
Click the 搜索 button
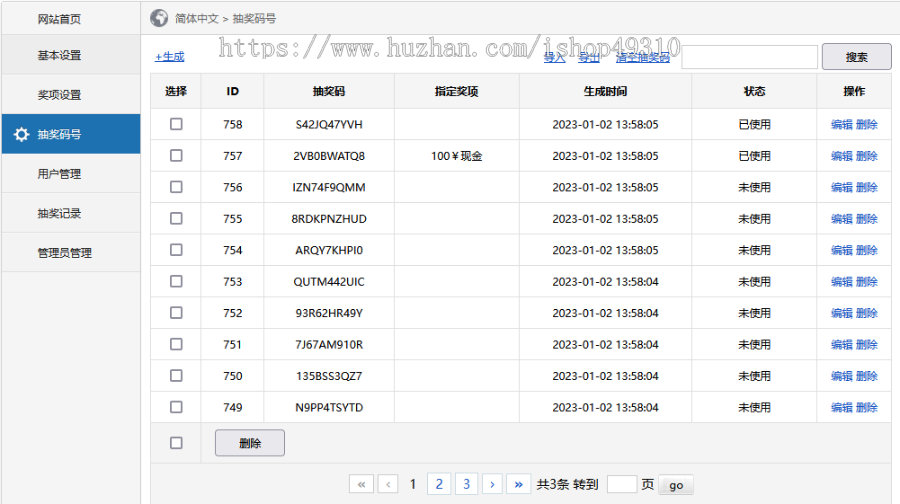coord(856,57)
